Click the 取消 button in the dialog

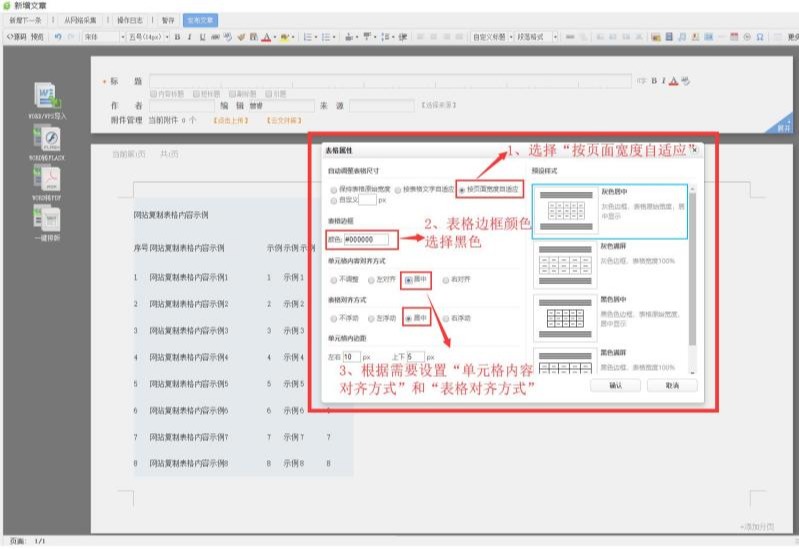[x=671, y=385]
